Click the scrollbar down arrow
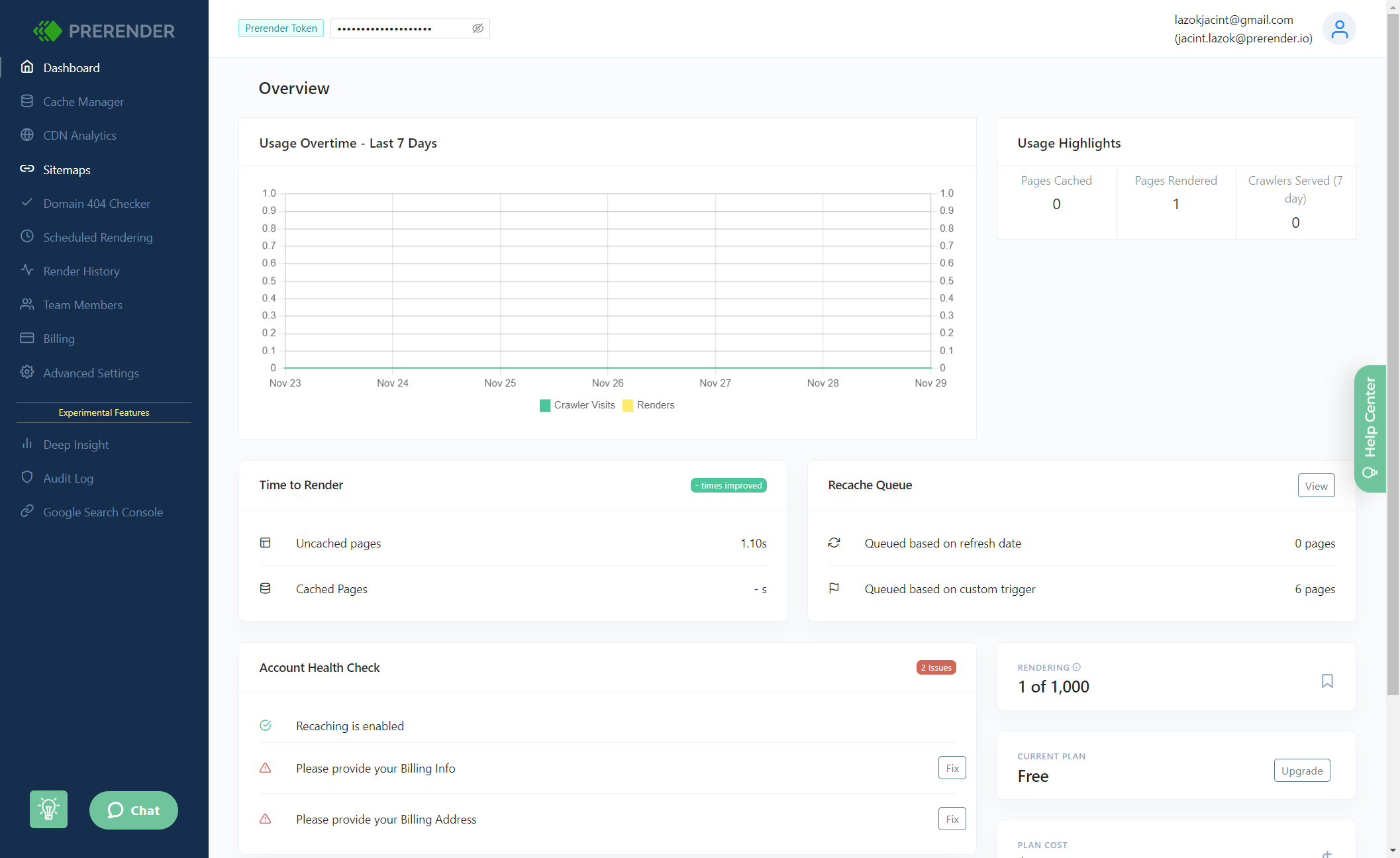The height and width of the screenshot is (858, 1400). 1393,851
